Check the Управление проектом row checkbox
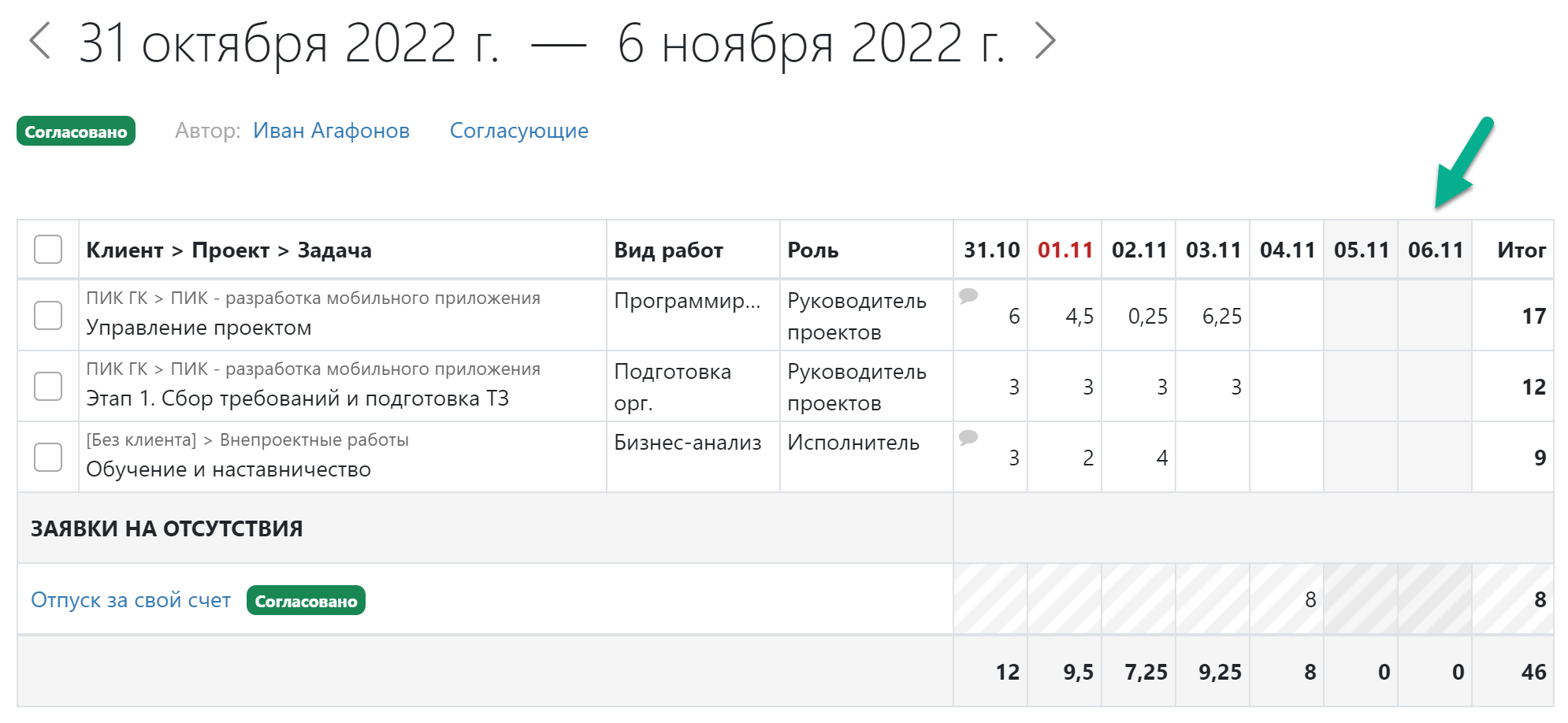 pyautogui.click(x=48, y=316)
